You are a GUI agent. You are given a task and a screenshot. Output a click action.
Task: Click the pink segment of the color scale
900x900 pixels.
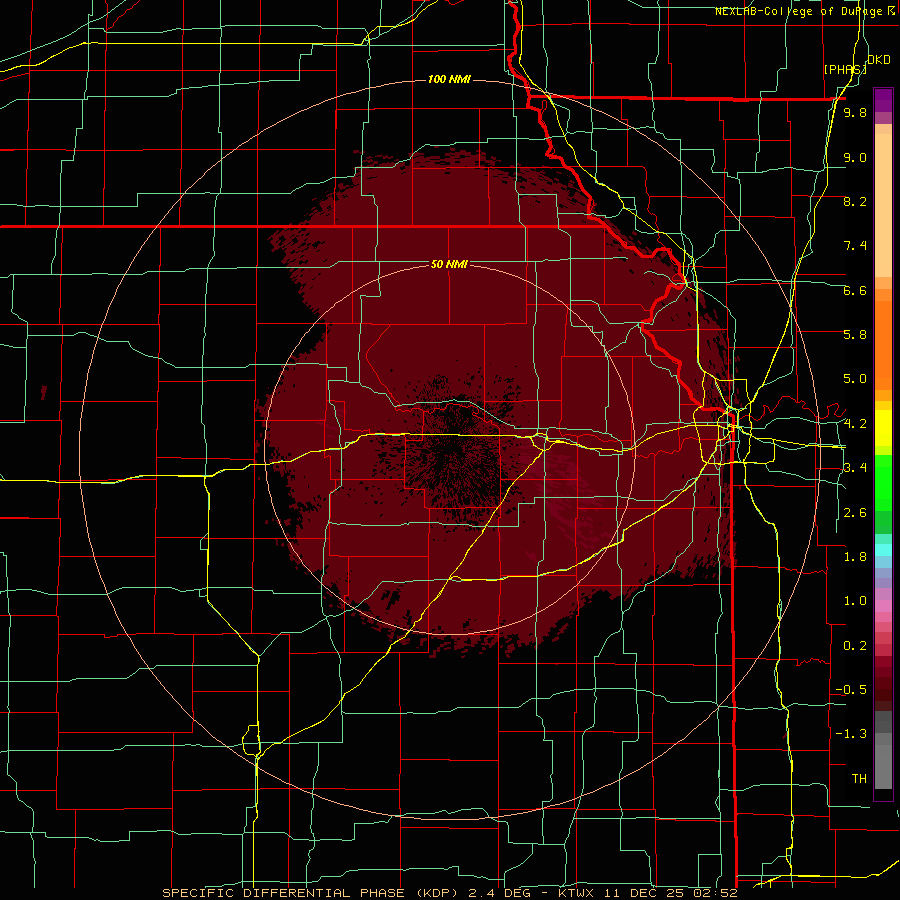click(883, 606)
